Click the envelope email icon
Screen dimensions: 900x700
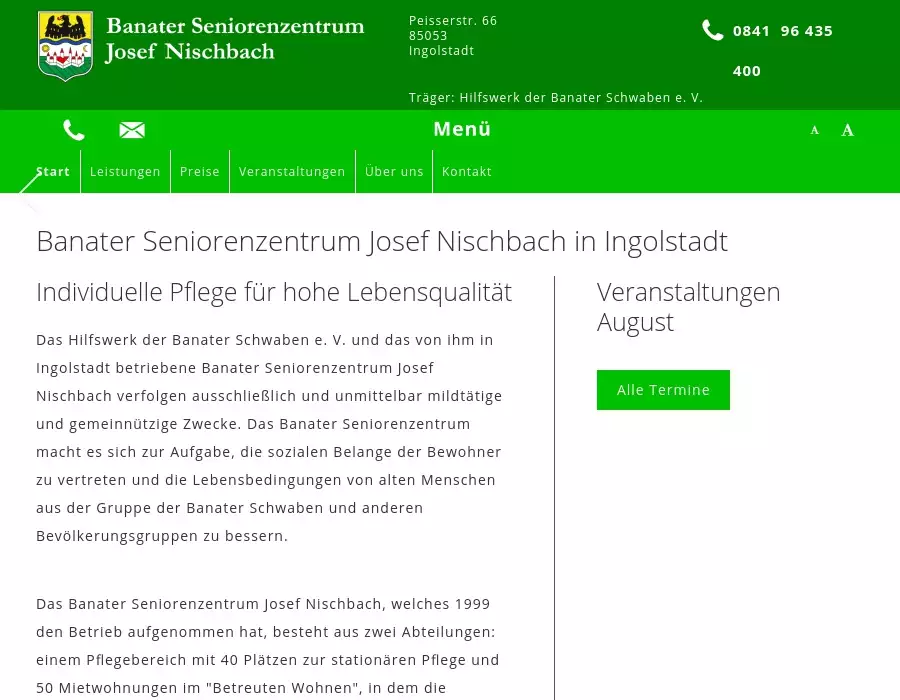[132, 130]
